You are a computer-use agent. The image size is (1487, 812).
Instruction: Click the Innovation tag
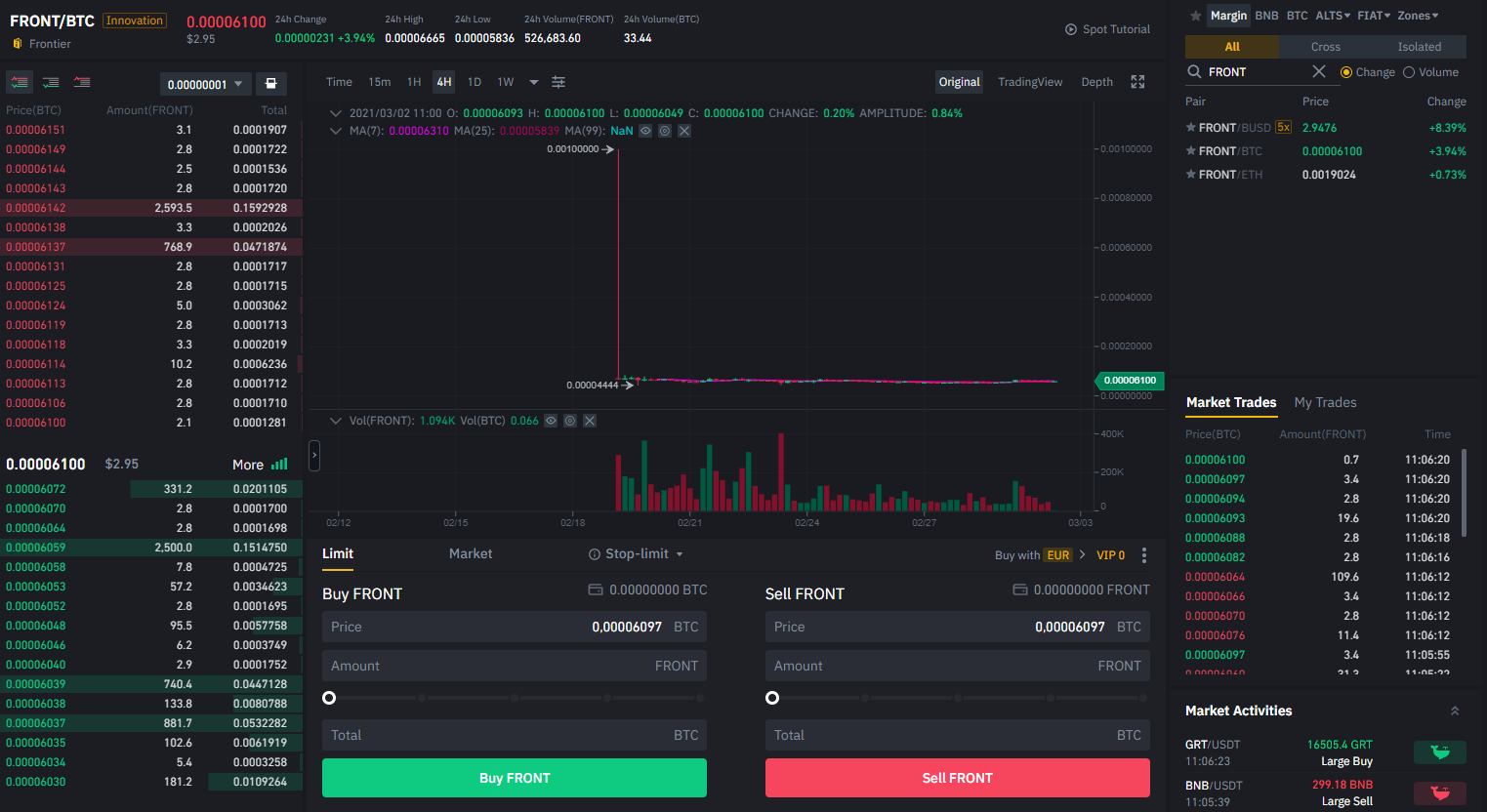(x=135, y=20)
